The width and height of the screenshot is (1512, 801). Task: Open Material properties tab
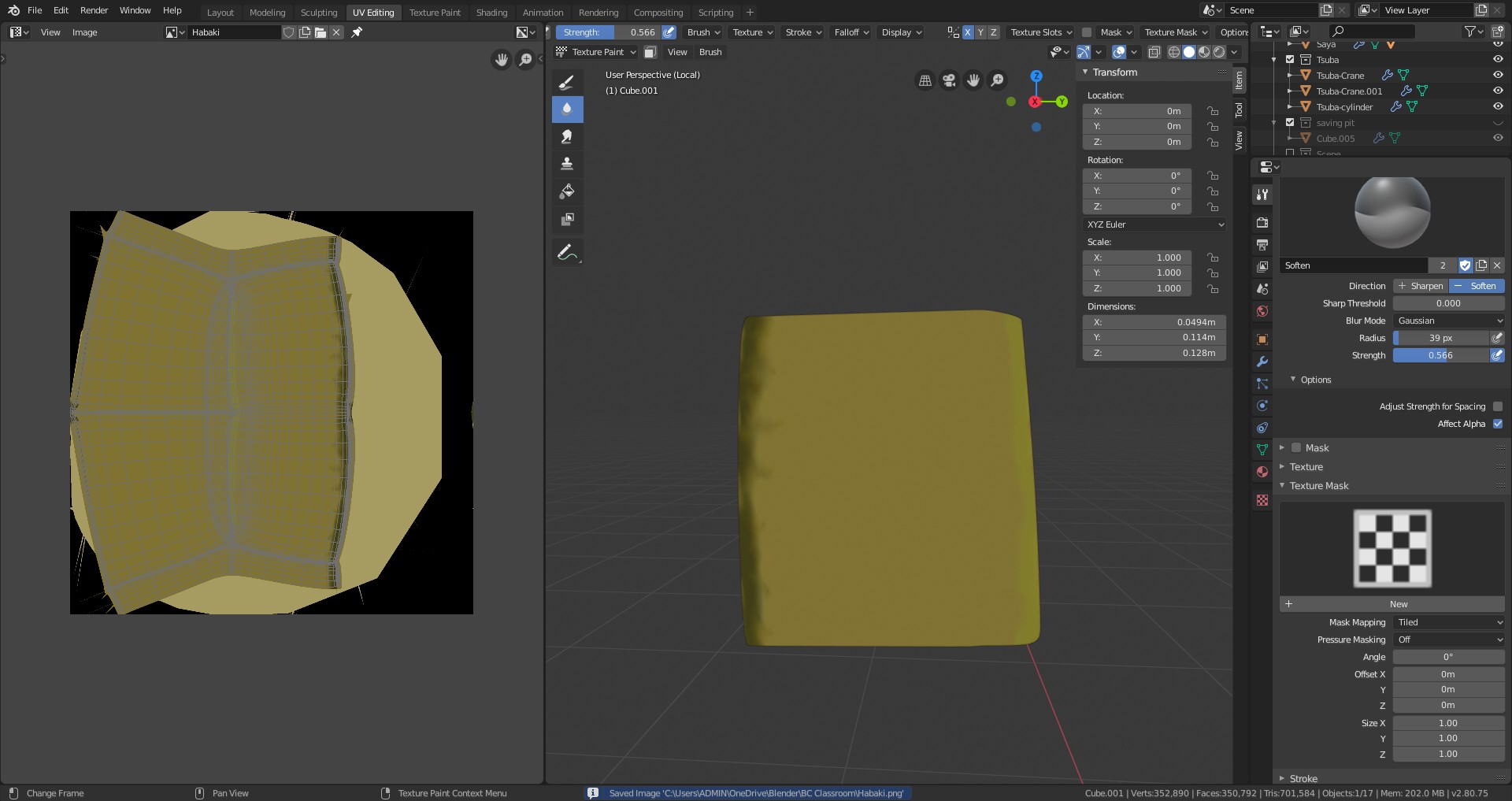click(1262, 472)
